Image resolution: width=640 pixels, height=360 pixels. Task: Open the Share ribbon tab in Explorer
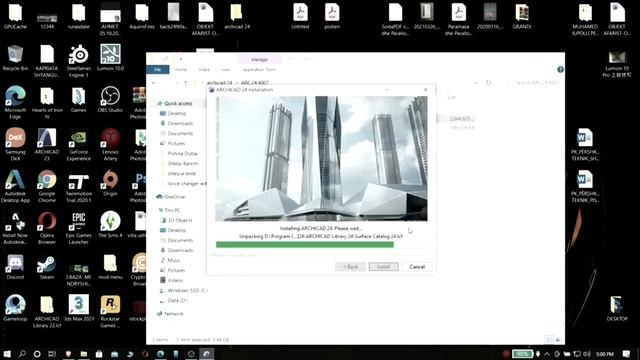click(204, 70)
